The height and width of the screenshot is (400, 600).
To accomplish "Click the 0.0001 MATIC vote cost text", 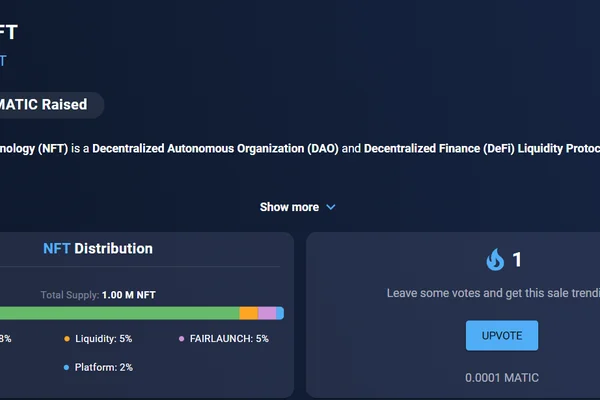I will (502, 378).
